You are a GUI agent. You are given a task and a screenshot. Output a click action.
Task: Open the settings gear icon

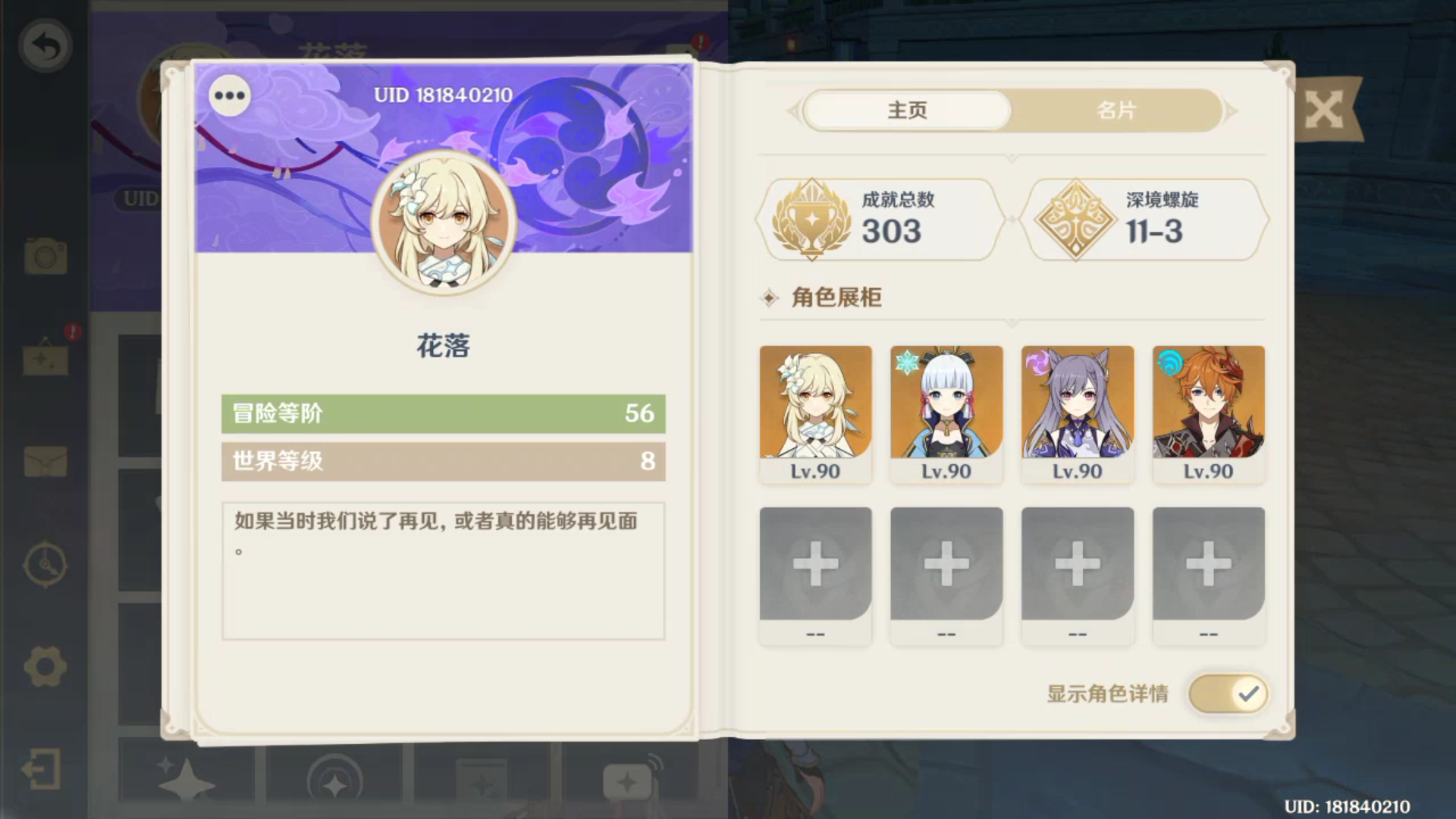point(45,667)
